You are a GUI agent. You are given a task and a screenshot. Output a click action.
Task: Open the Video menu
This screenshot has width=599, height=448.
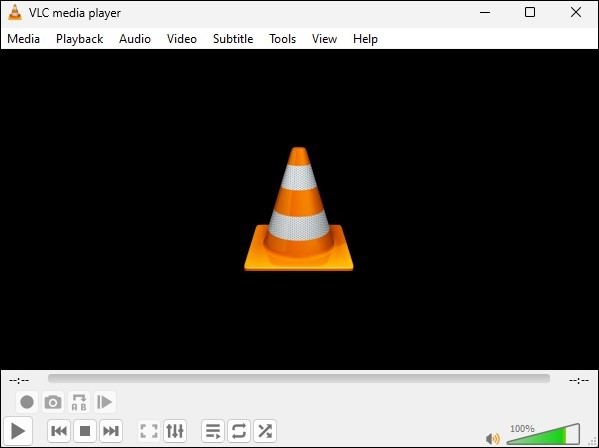coord(182,39)
